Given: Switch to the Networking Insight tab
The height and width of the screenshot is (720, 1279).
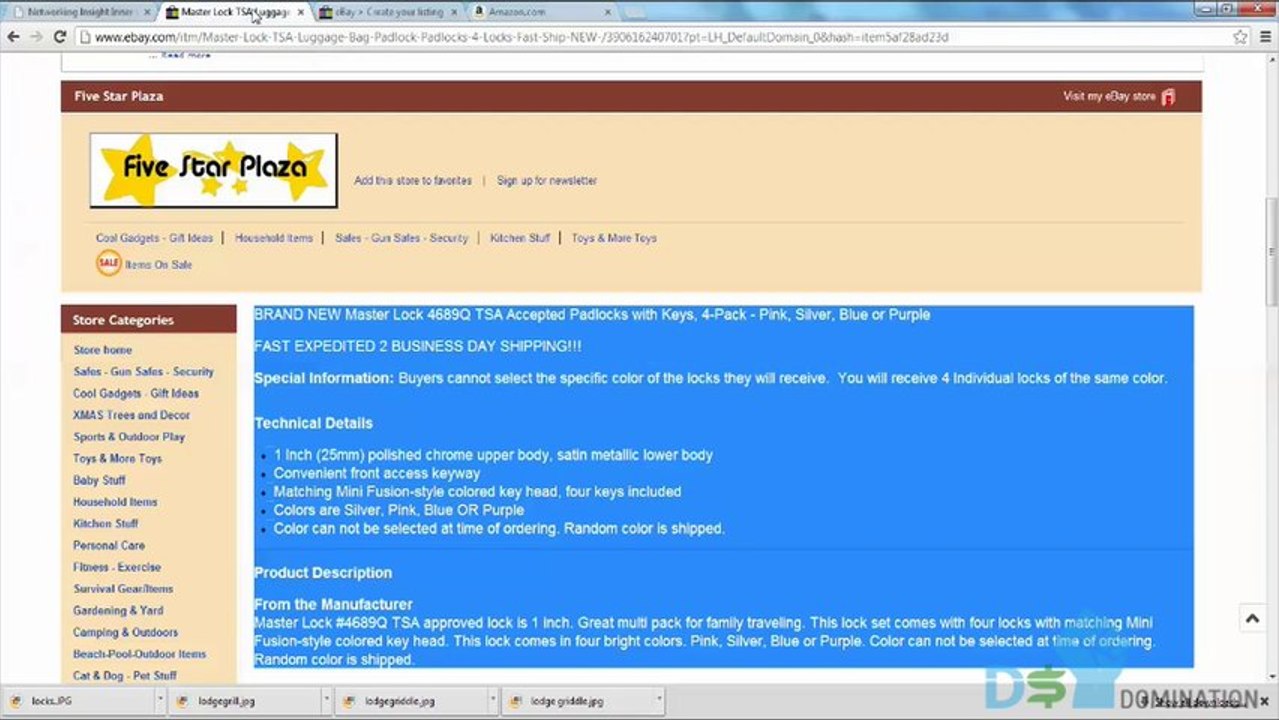Looking at the screenshot, I should click(x=80, y=12).
